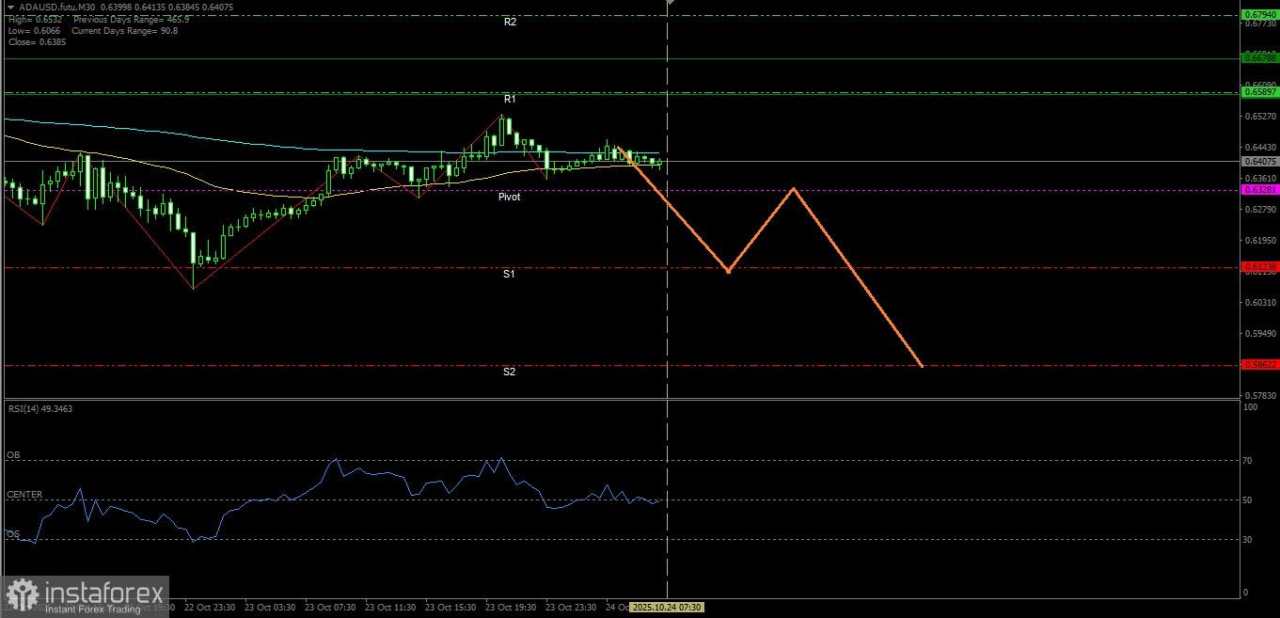Click the OB overbought level label
1280x618 pixels.
13,454
